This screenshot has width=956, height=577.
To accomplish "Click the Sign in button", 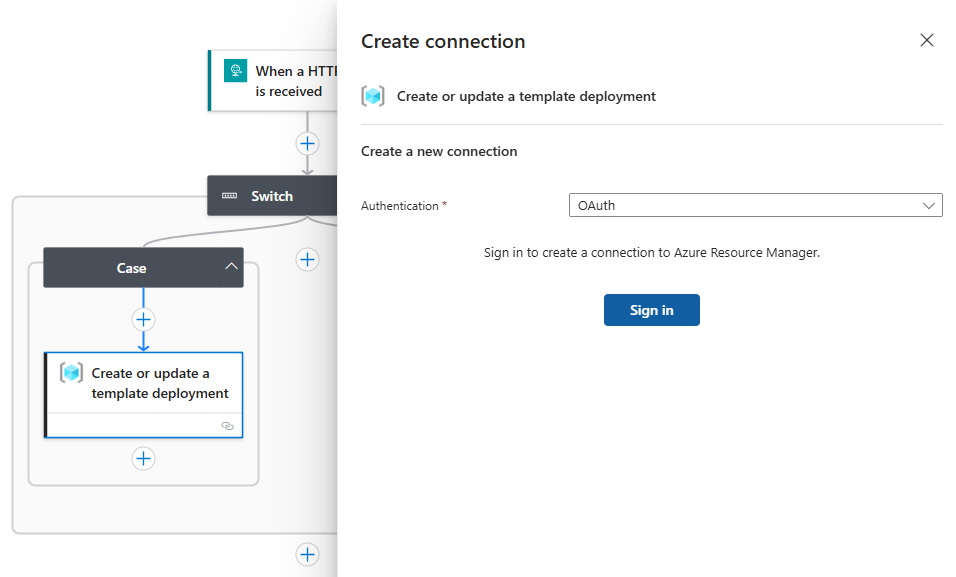I will [x=651, y=310].
